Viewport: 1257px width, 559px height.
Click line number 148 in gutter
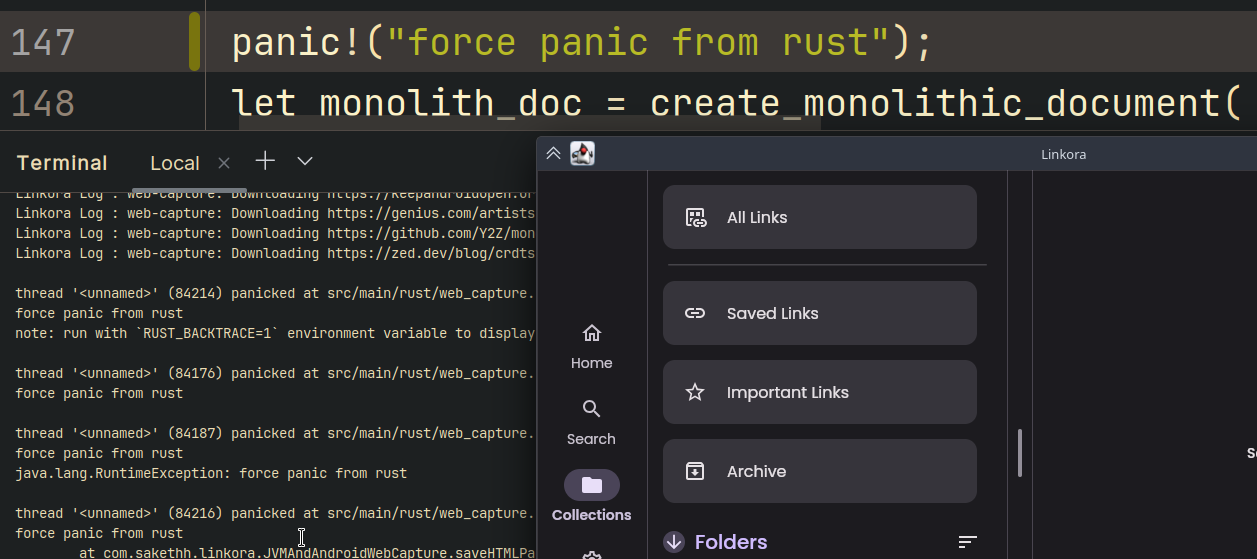[44, 103]
